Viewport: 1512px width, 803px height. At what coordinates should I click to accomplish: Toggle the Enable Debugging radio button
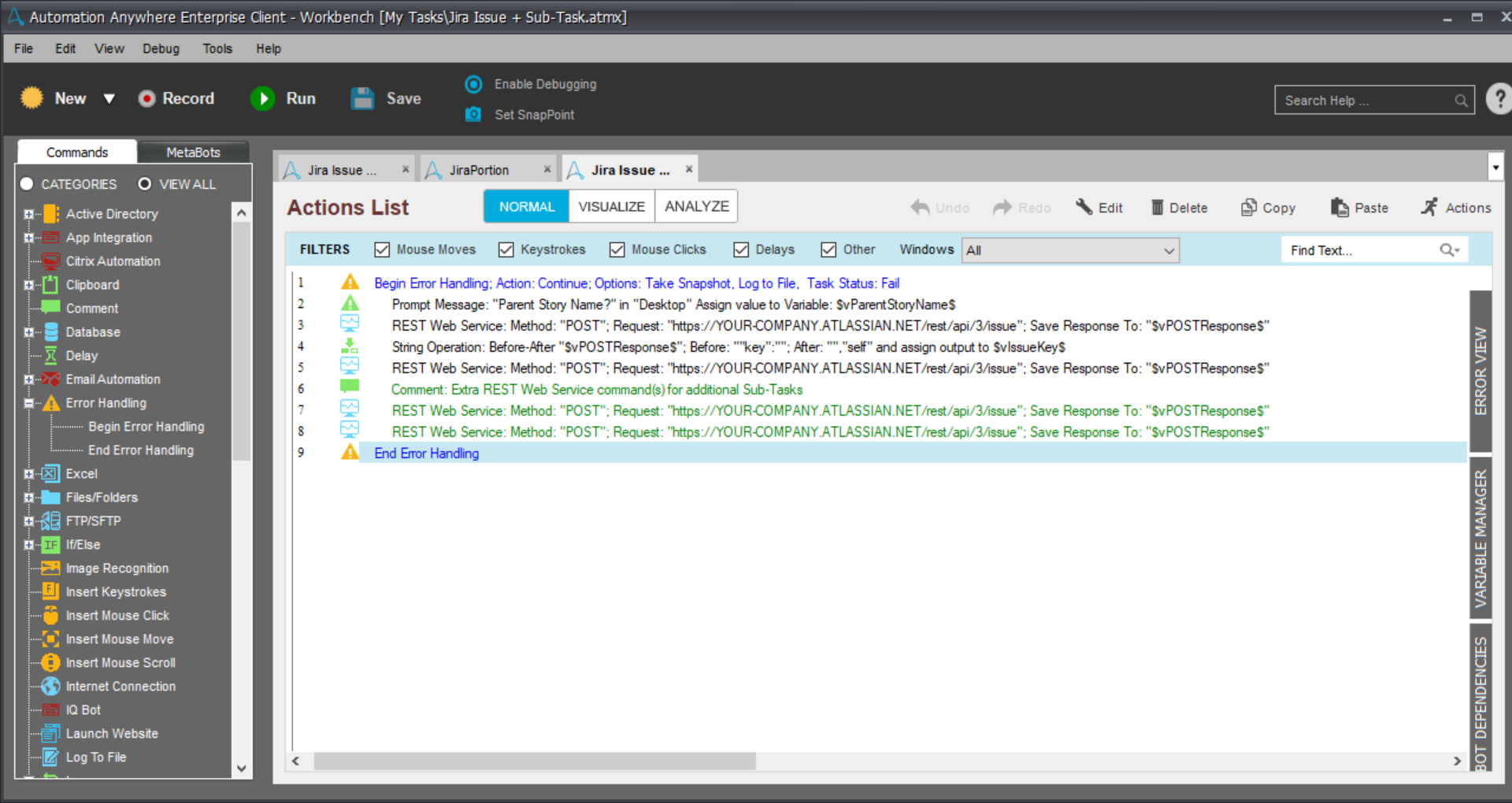coord(473,84)
